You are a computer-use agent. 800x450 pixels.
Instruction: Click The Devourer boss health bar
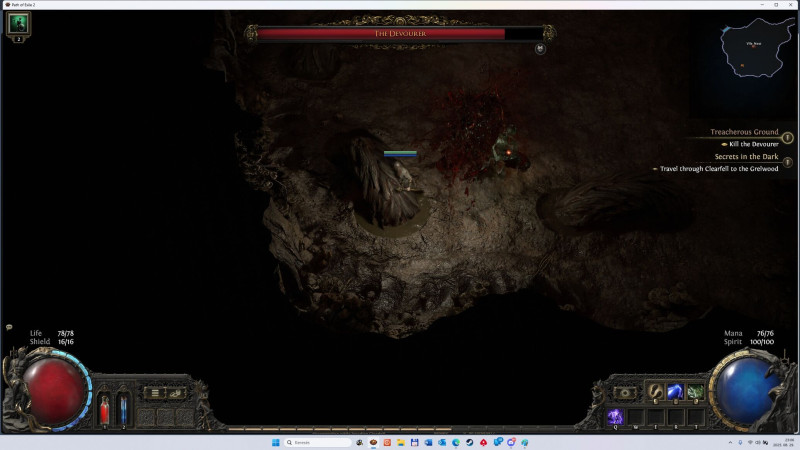pyautogui.click(x=400, y=34)
